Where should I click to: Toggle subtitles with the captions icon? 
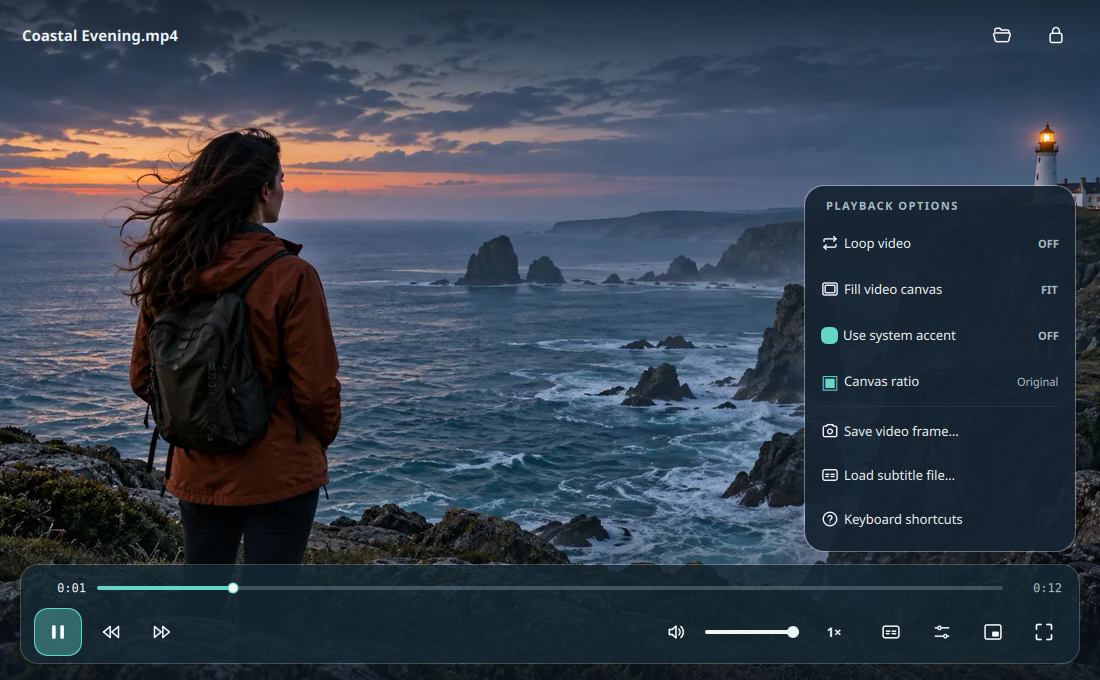tap(891, 632)
